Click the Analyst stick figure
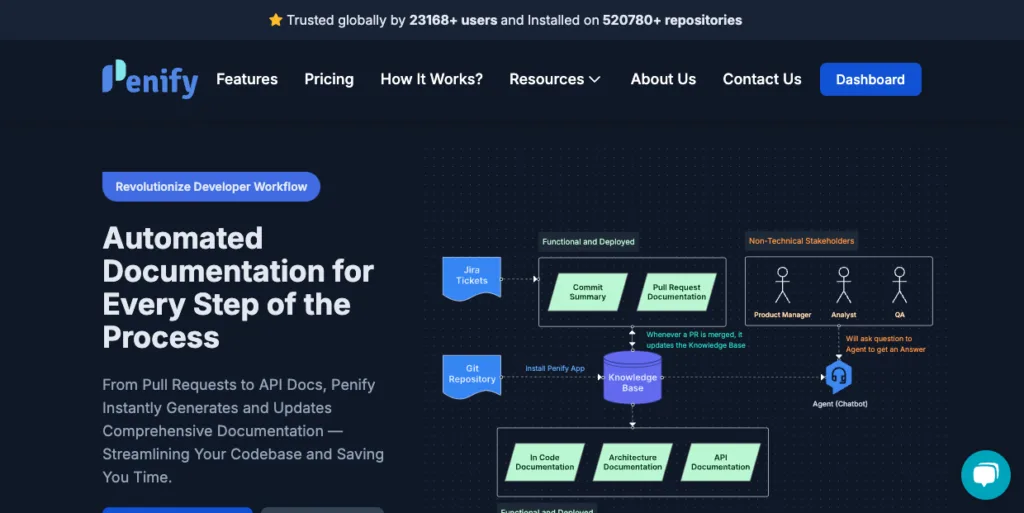Image resolution: width=1024 pixels, height=513 pixels. tap(844, 285)
